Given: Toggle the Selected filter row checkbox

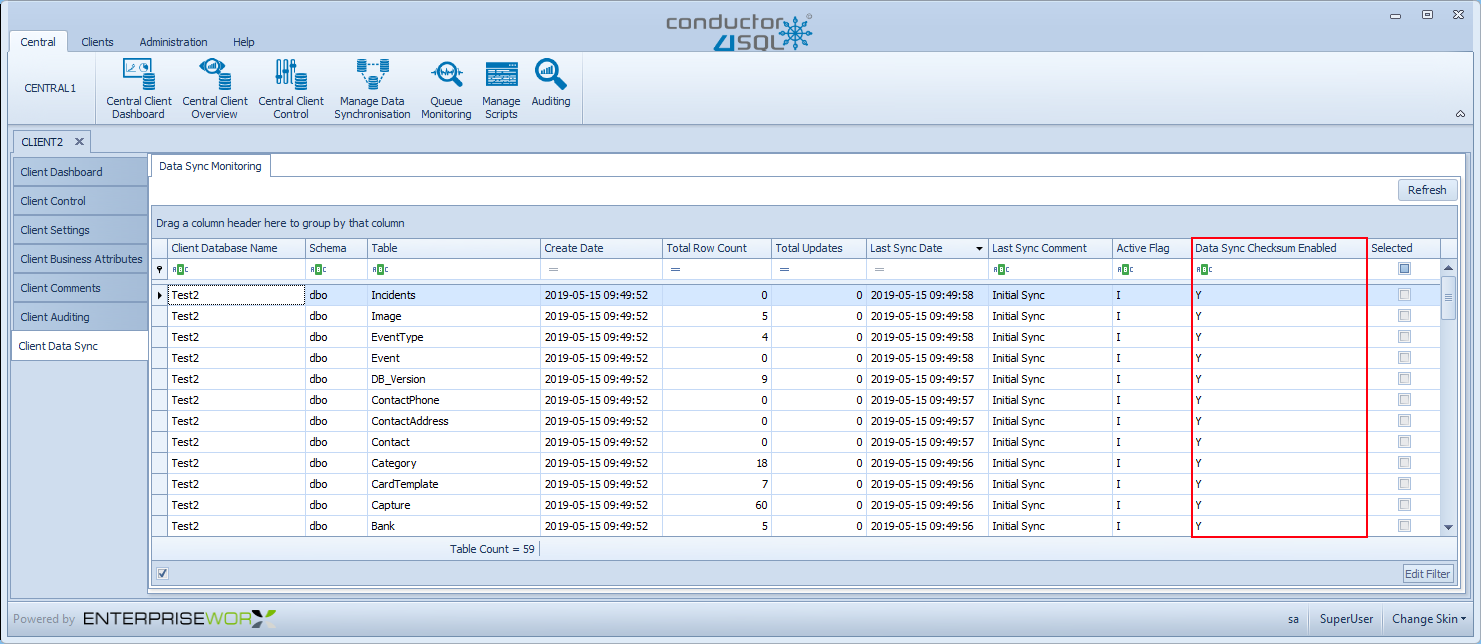Looking at the screenshot, I should click(1404, 269).
